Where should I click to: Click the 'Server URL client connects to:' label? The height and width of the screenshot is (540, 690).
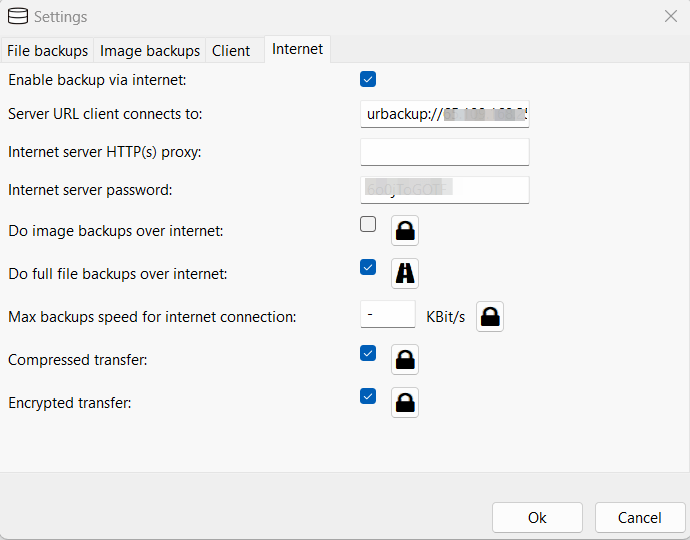tap(105, 114)
